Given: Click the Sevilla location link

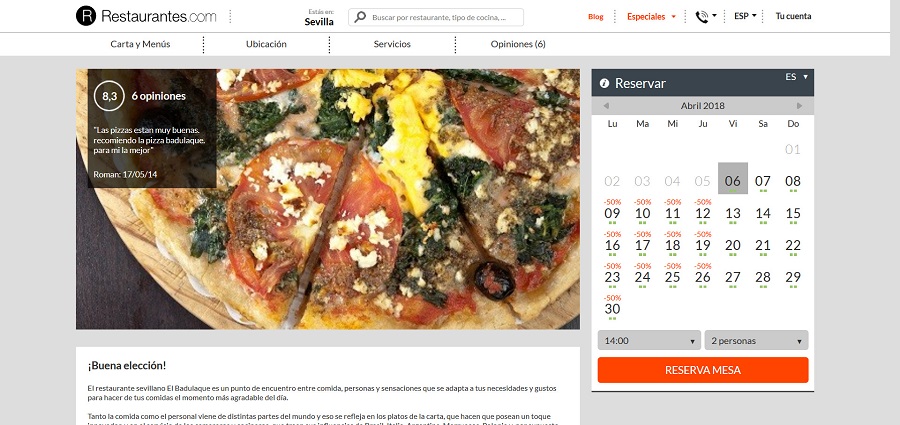Looking at the screenshot, I should [x=319, y=22].
